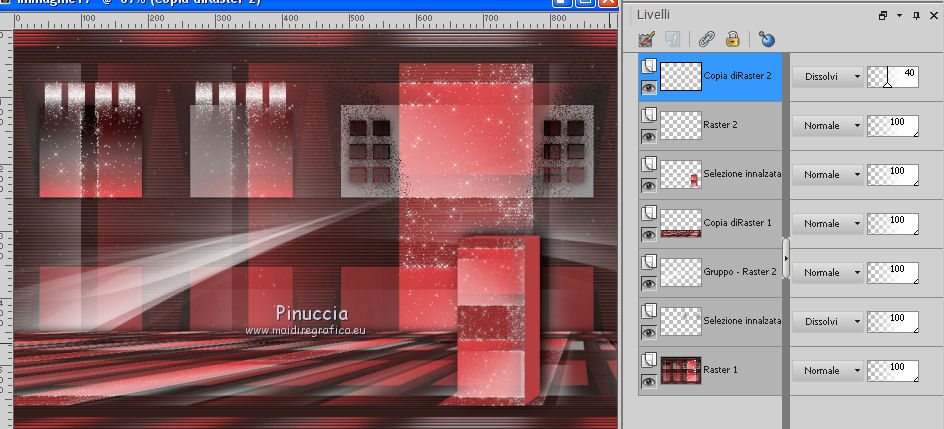Close the Livelli panel with the X

(x=934, y=16)
